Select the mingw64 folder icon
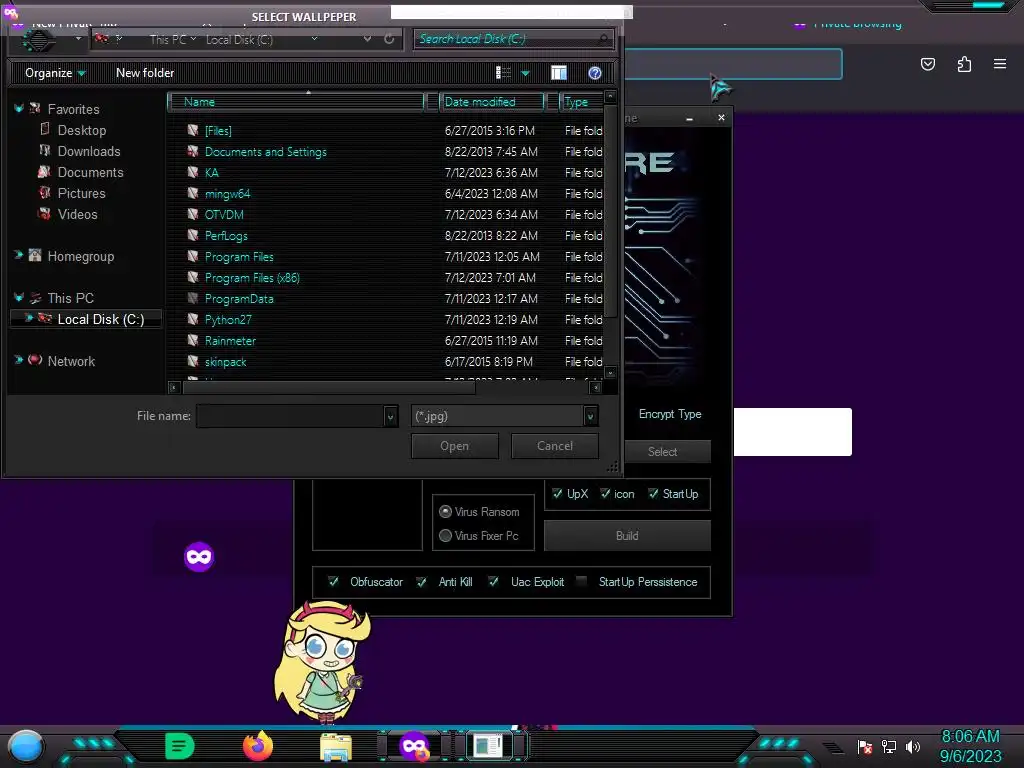Viewport: 1024px width, 768px height. (193, 193)
